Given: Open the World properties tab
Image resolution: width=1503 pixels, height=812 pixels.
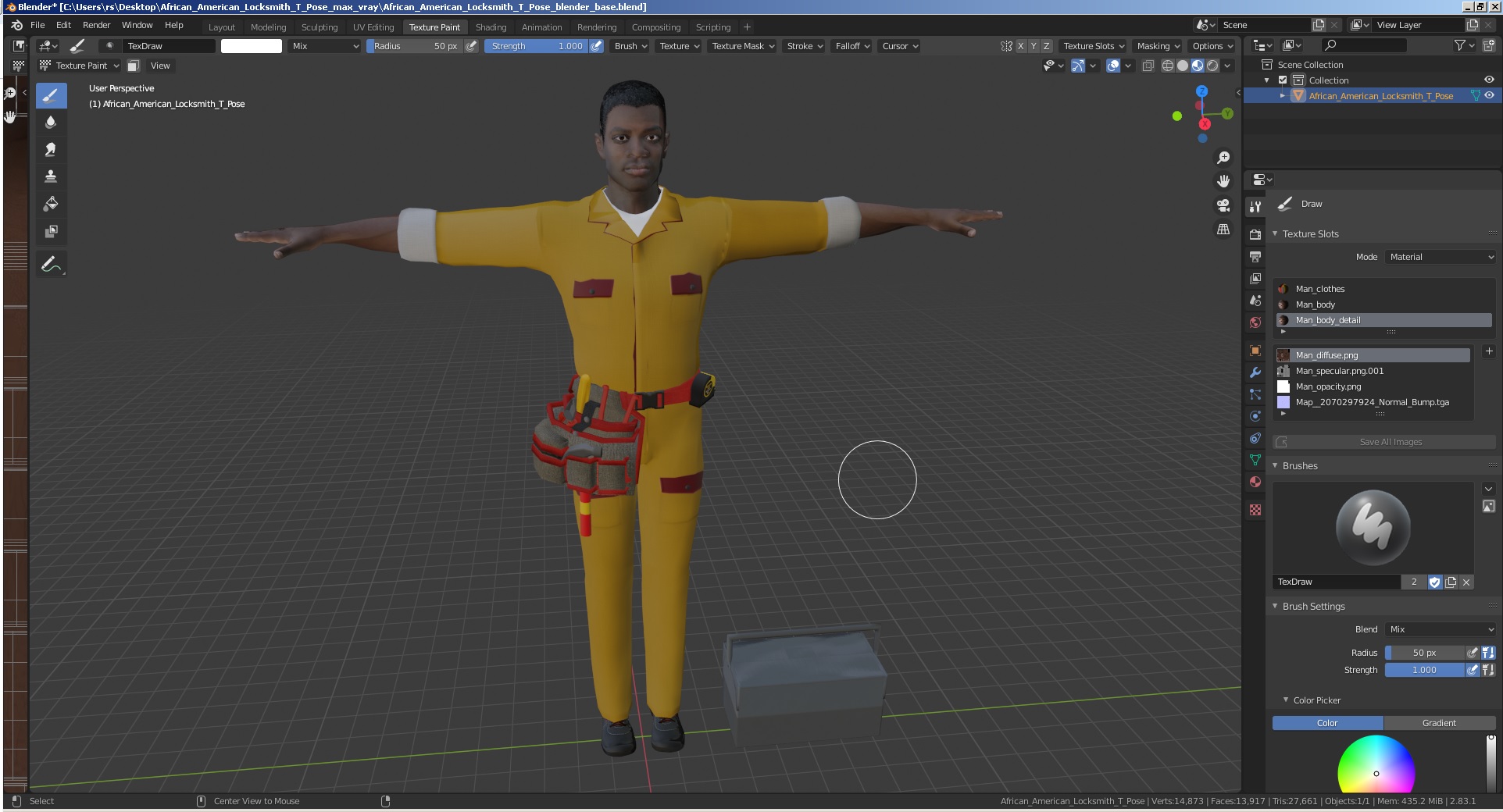Looking at the screenshot, I should pyautogui.click(x=1255, y=322).
